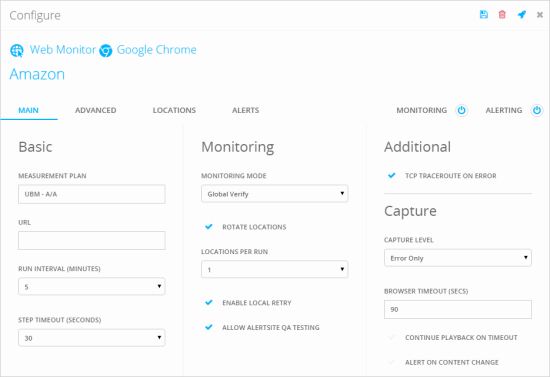Click the URL input field
This screenshot has width=550, height=377.
click(x=92, y=240)
